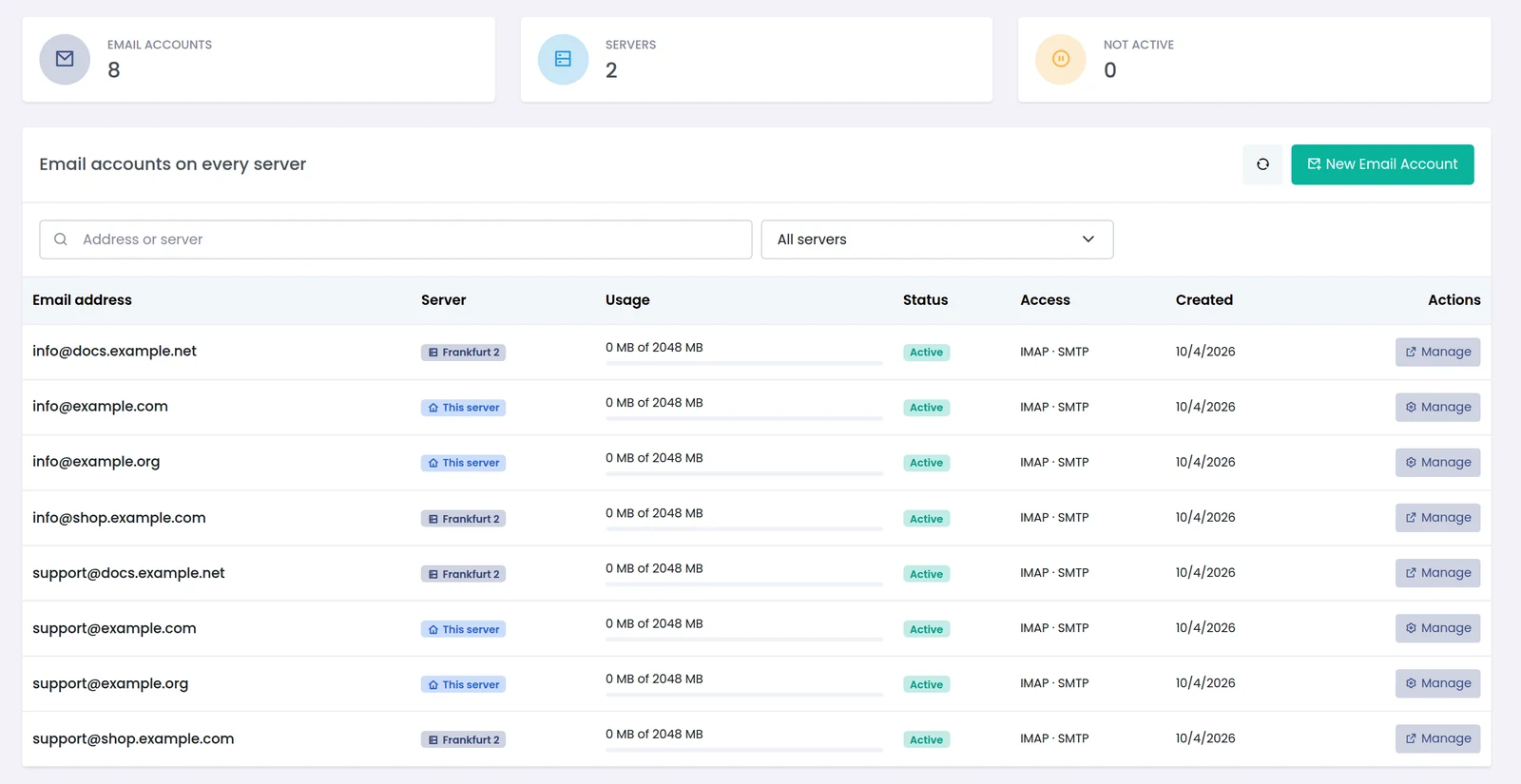Click the search magnifier icon
The height and width of the screenshot is (784, 1521).
point(61,239)
